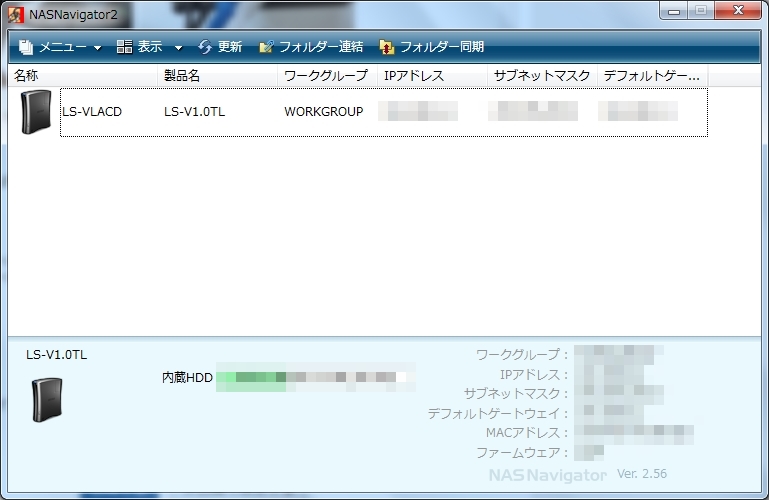Click the デフォルトゲートウェイ label in details pane
Screen dimensions: 769x500
point(498,414)
